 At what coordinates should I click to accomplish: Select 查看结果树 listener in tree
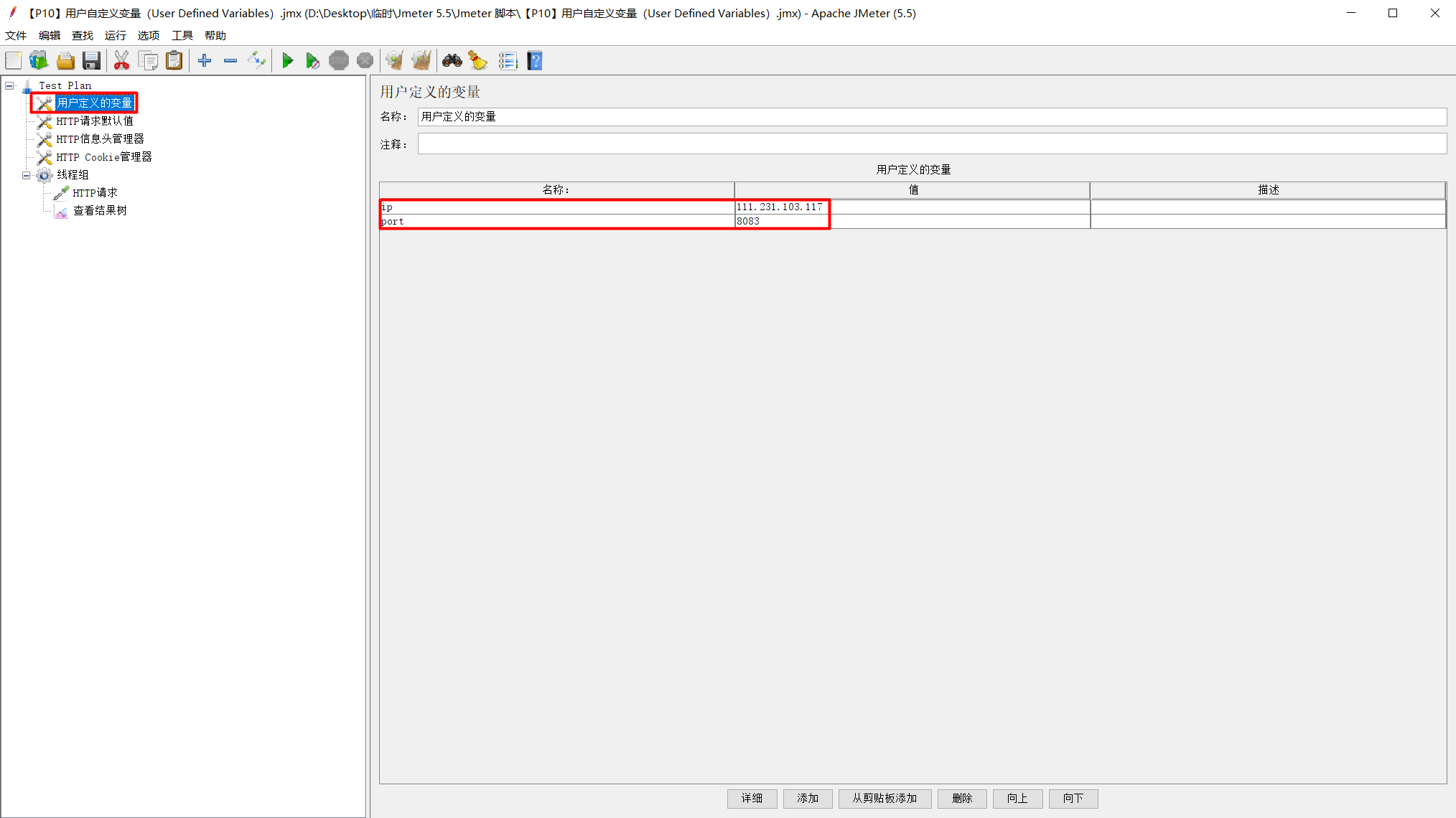point(100,211)
